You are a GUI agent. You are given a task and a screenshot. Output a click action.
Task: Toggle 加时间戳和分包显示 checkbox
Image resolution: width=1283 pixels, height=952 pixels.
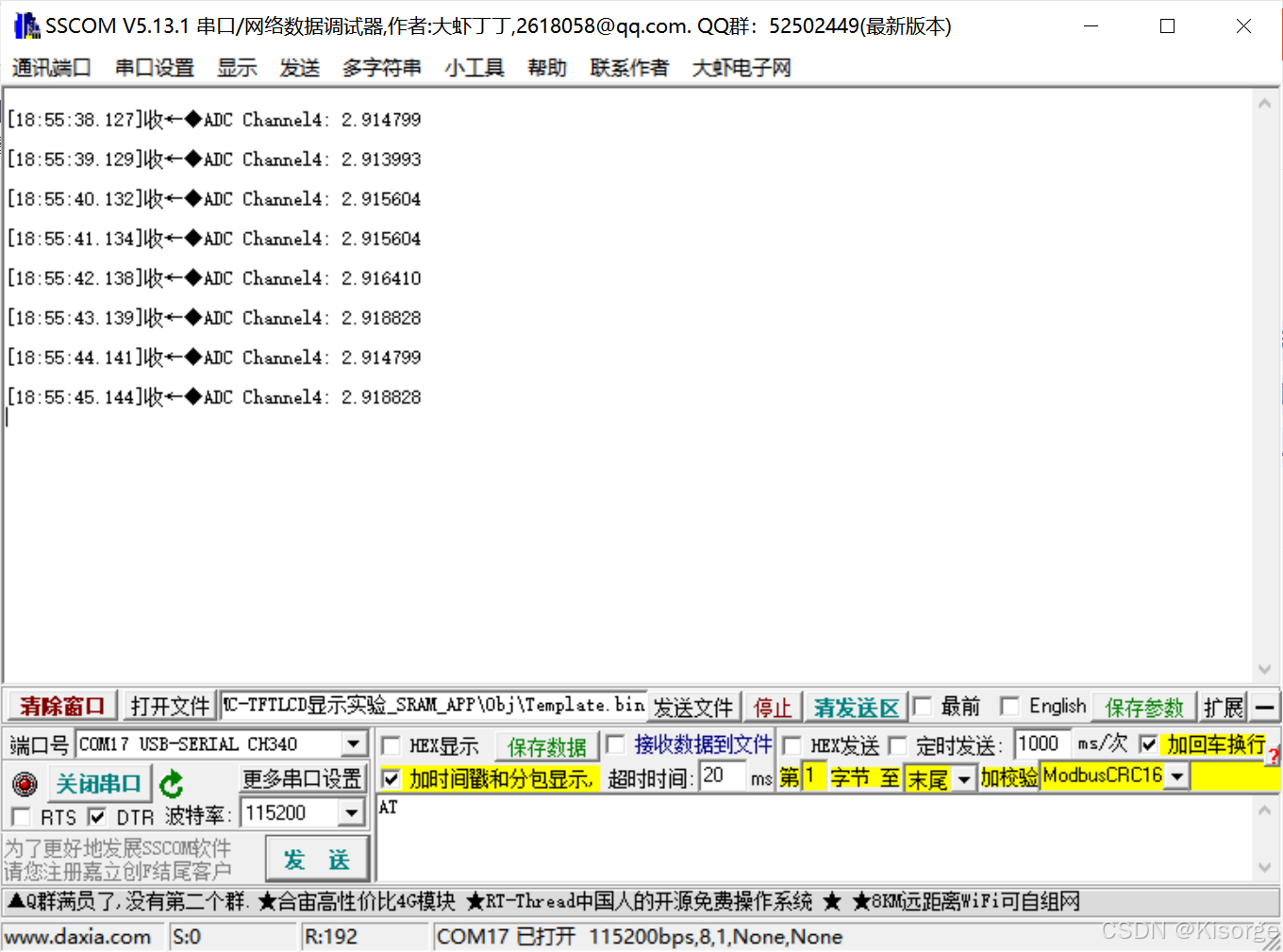pos(392,778)
